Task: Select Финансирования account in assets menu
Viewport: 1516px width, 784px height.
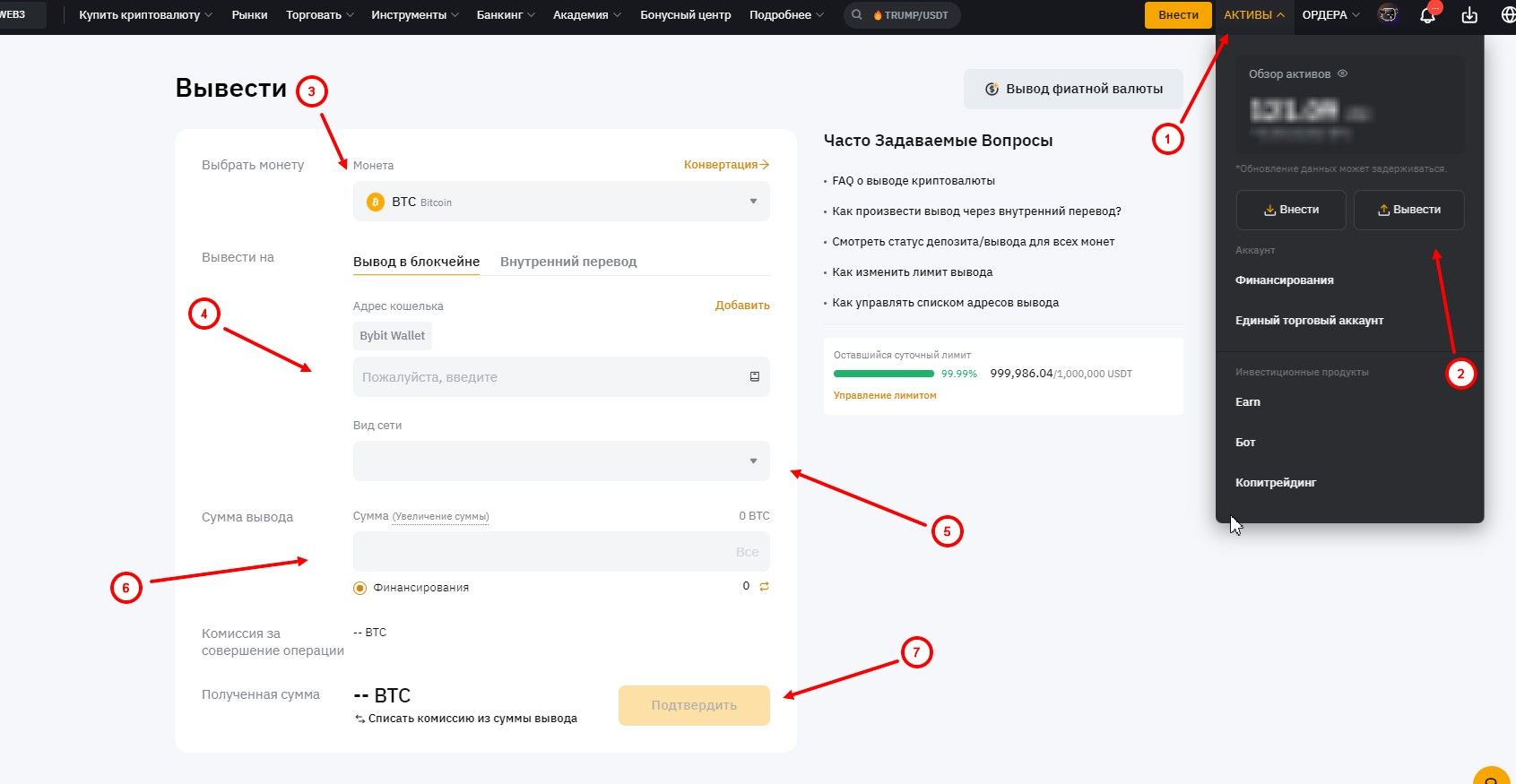Action: 1284,280
